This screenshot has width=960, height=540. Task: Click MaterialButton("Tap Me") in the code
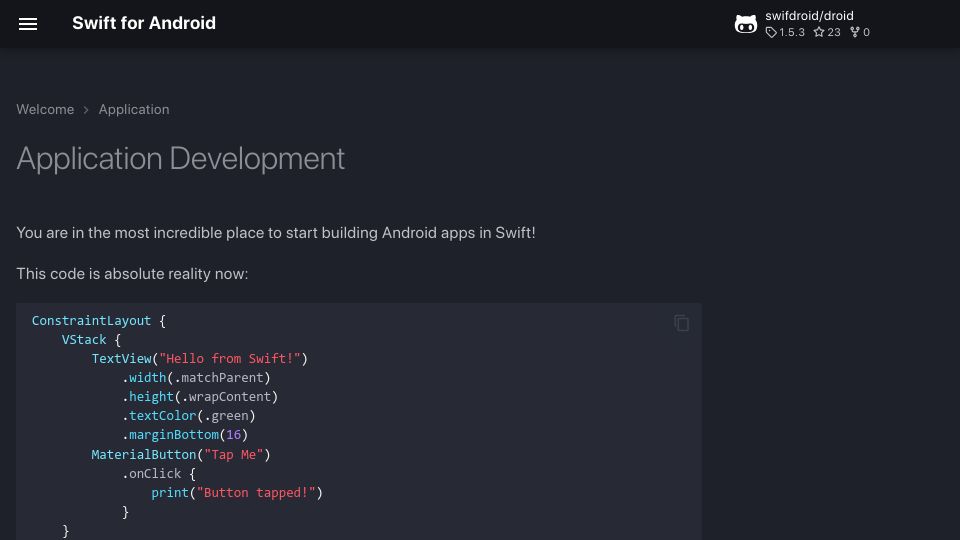181,454
